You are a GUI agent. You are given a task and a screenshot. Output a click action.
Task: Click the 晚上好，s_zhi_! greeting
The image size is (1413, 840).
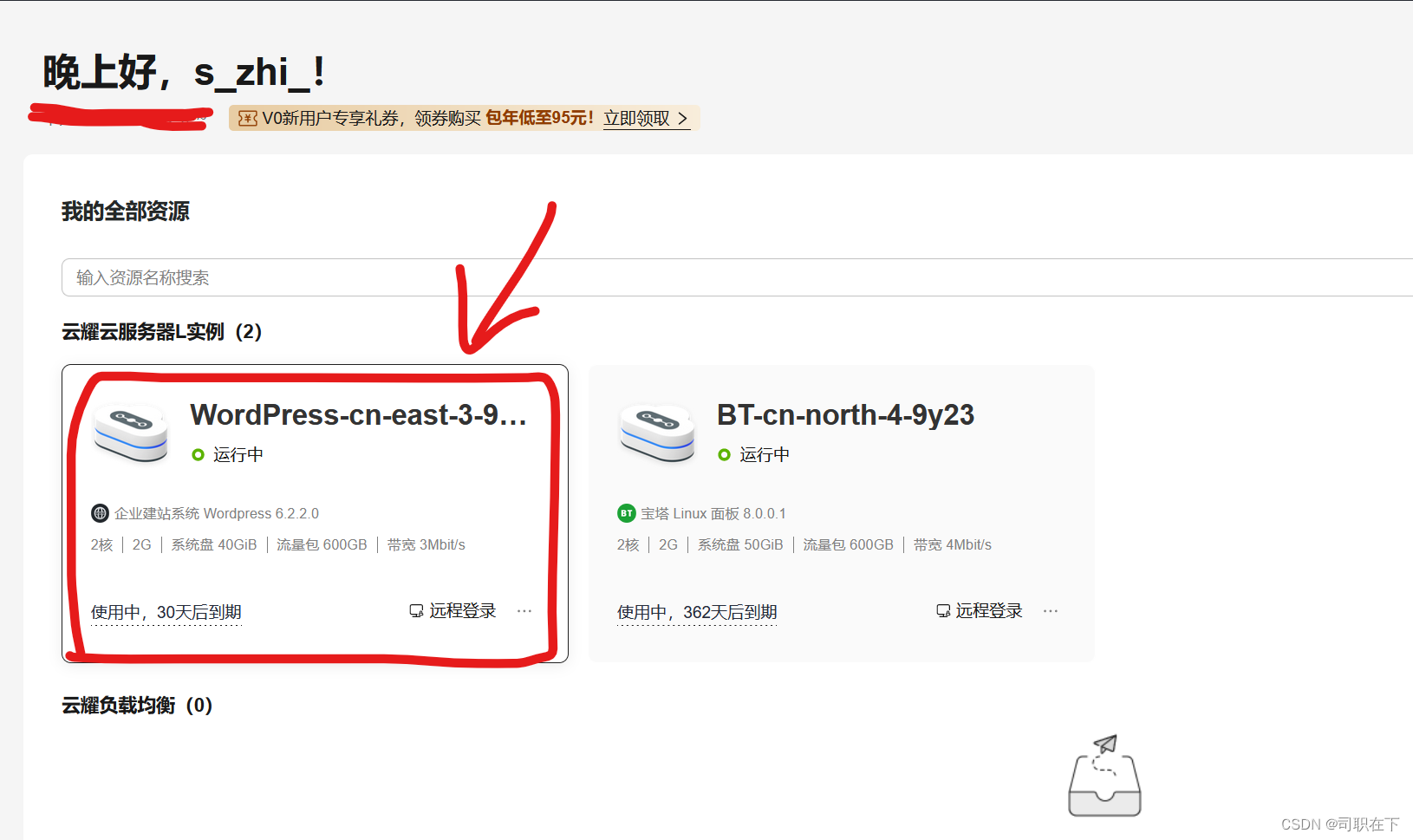pos(184,72)
